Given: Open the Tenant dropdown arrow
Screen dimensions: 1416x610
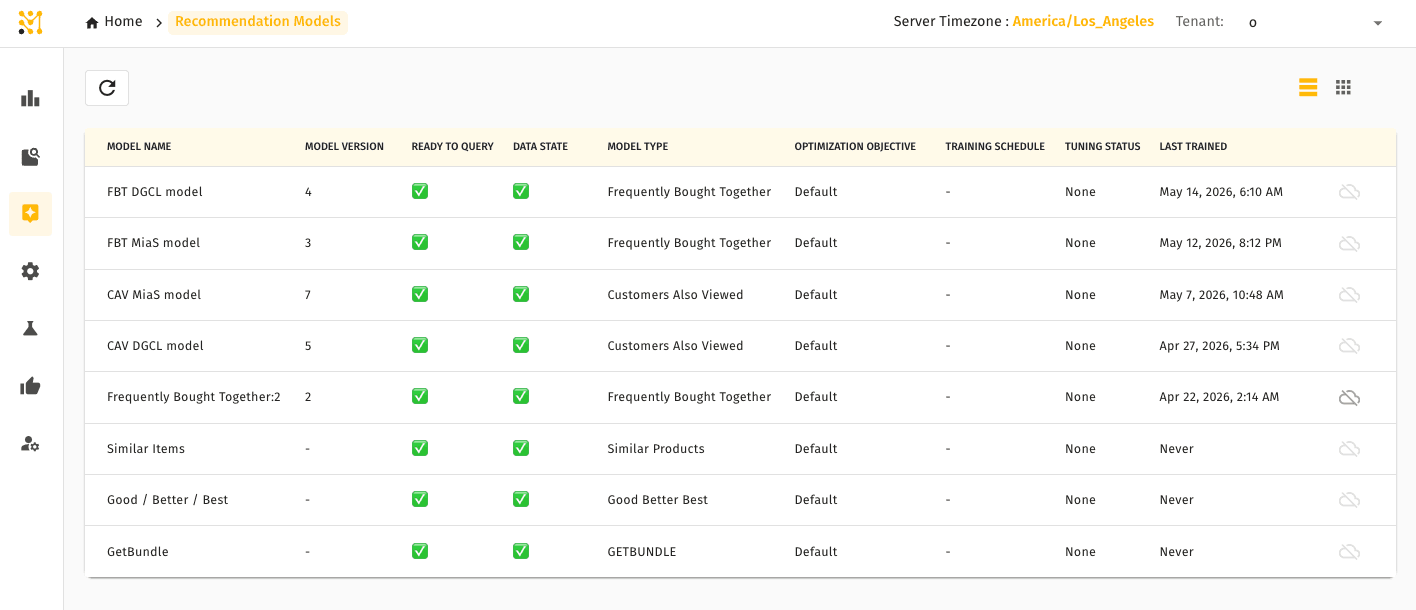Looking at the screenshot, I should (1378, 23).
